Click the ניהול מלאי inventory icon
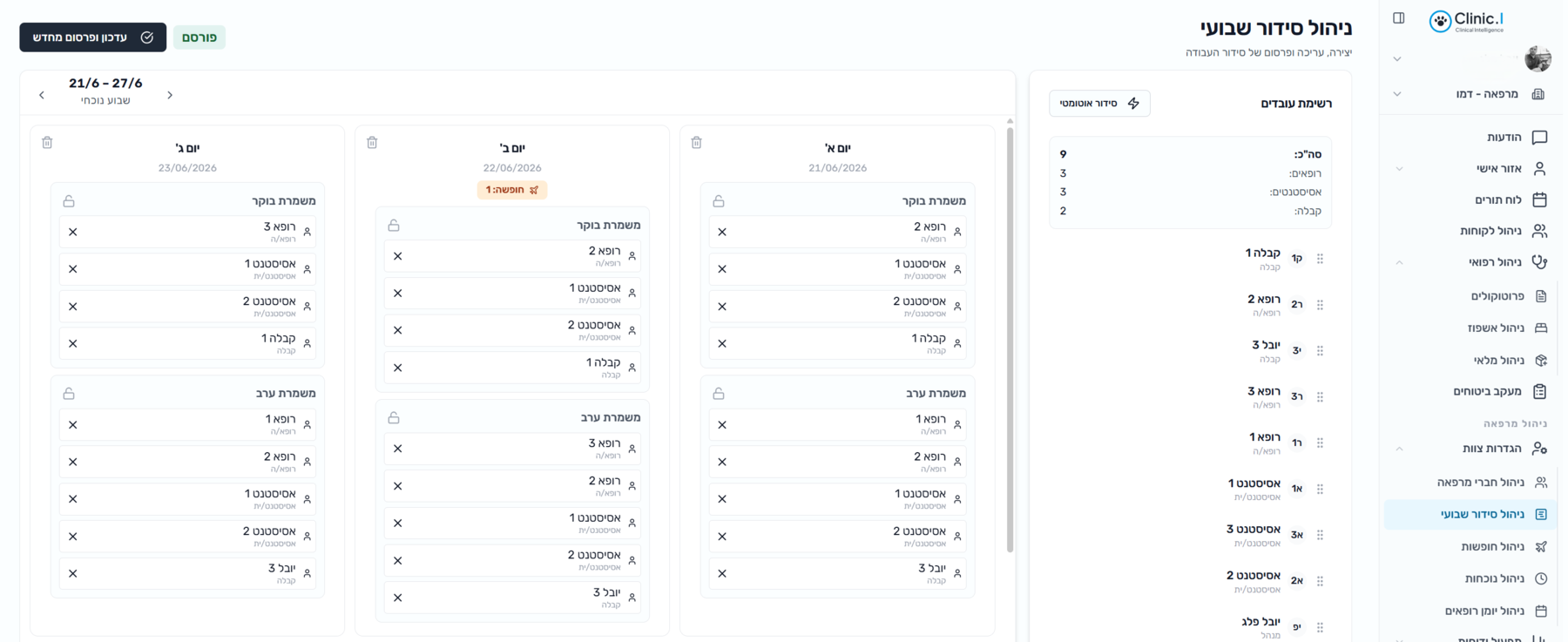 tap(1540, 360)
